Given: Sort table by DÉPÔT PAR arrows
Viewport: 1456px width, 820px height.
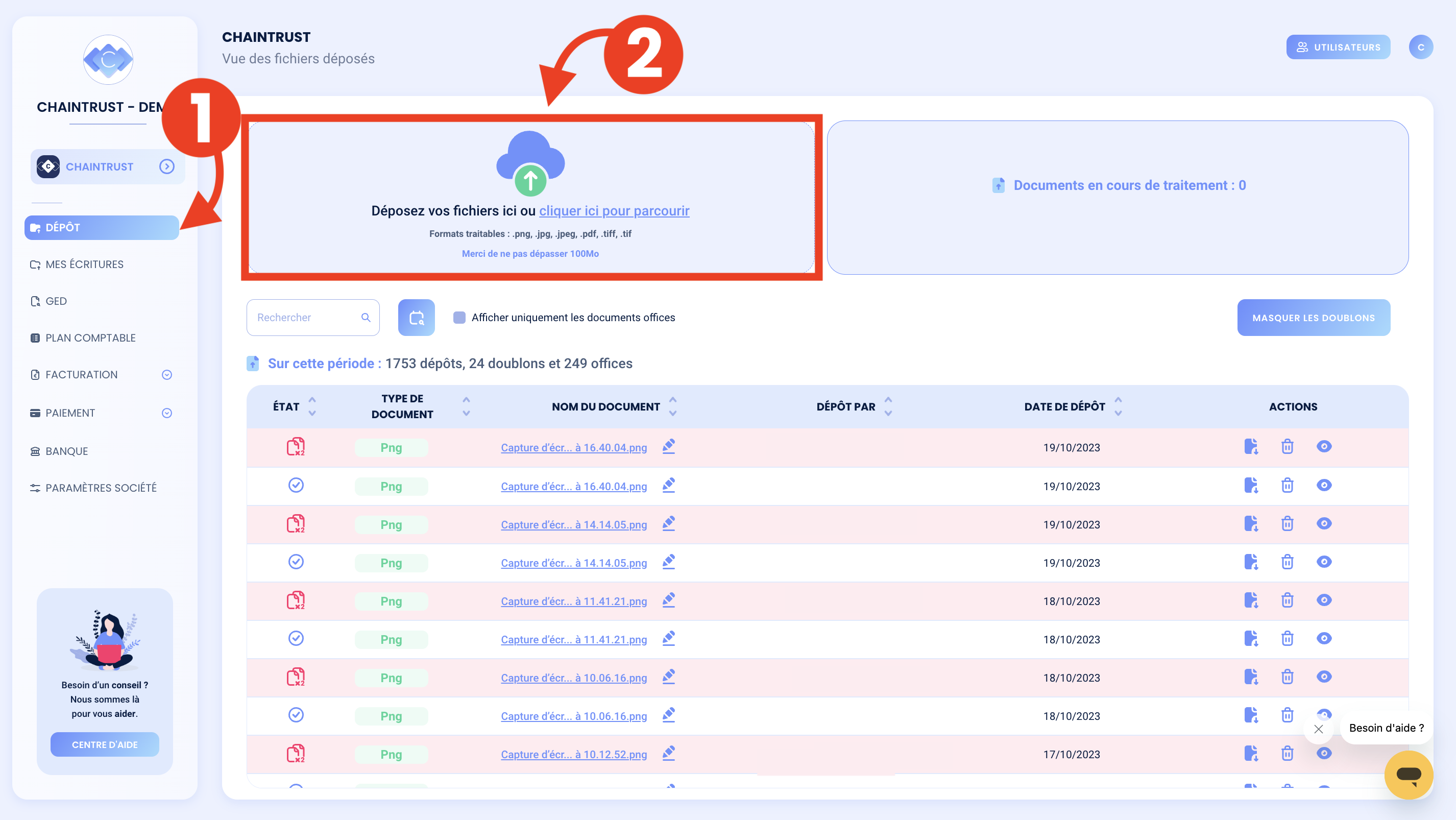Looking at the screenshot, I should 888,406.
